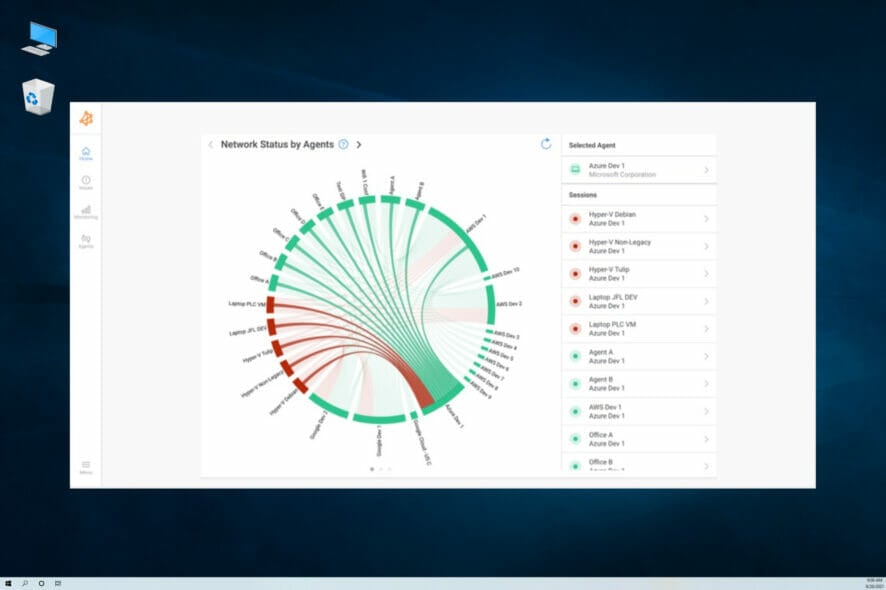Expand AWS Dev 1 session row chevron
886x590 pixels.
pyautogui.click(x=706, y=411)
